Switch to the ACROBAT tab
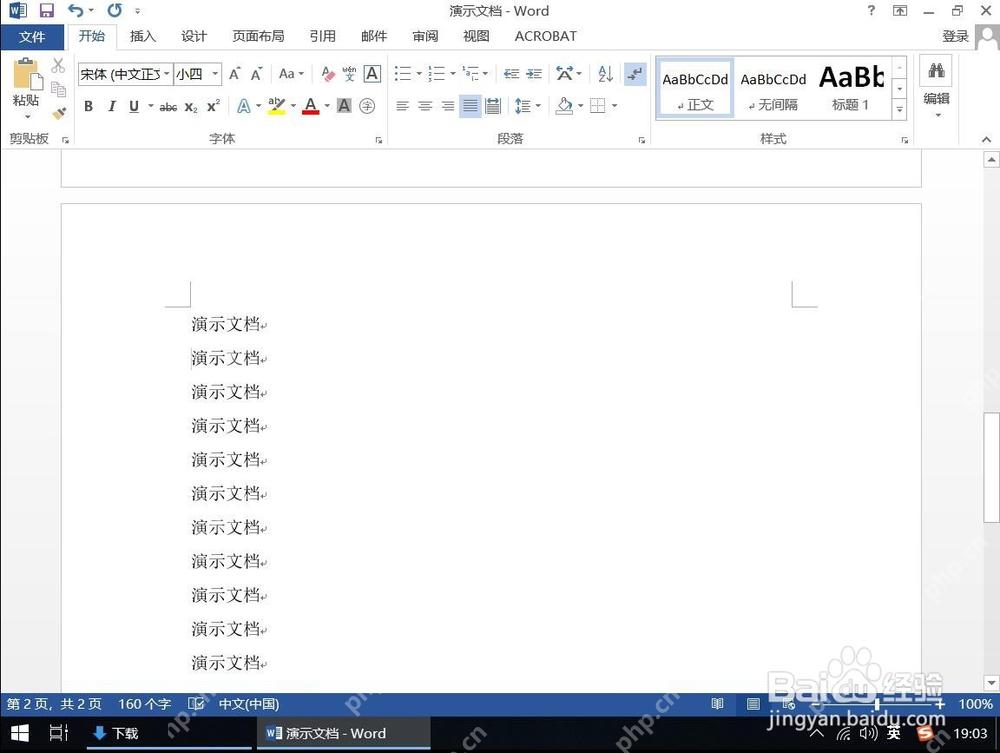The image size is (1000, 753). [x=545, y=36]
